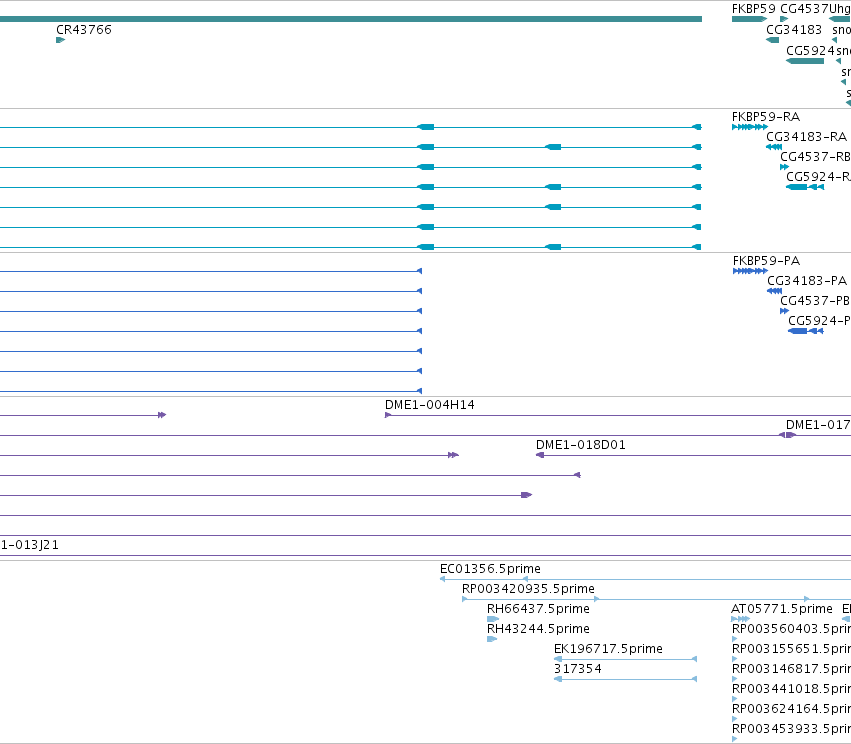This screenshot has width=851, height=744.
Task: Click the CG4537-RB transcript label
Action: pyautogui.click(x=815, y=157)
